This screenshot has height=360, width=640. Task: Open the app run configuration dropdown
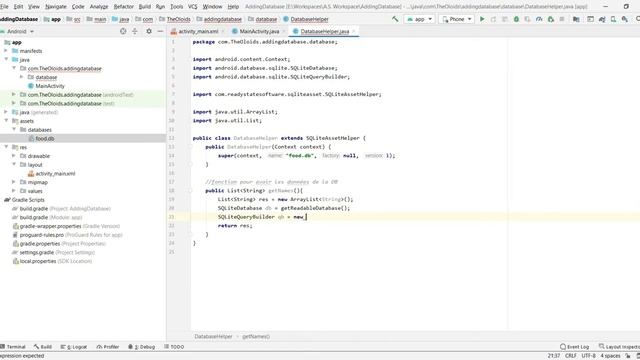pyautogui.click(x=419, y=19)
